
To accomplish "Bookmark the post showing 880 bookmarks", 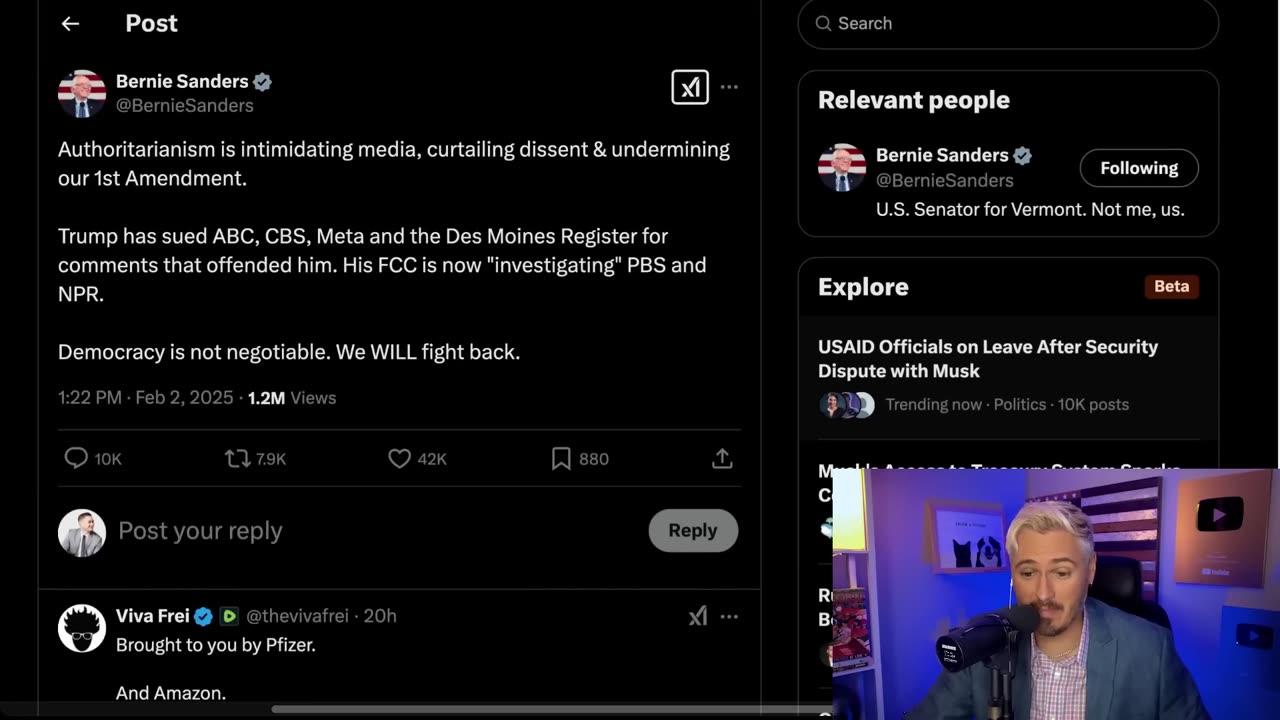I will click(580, 458).
